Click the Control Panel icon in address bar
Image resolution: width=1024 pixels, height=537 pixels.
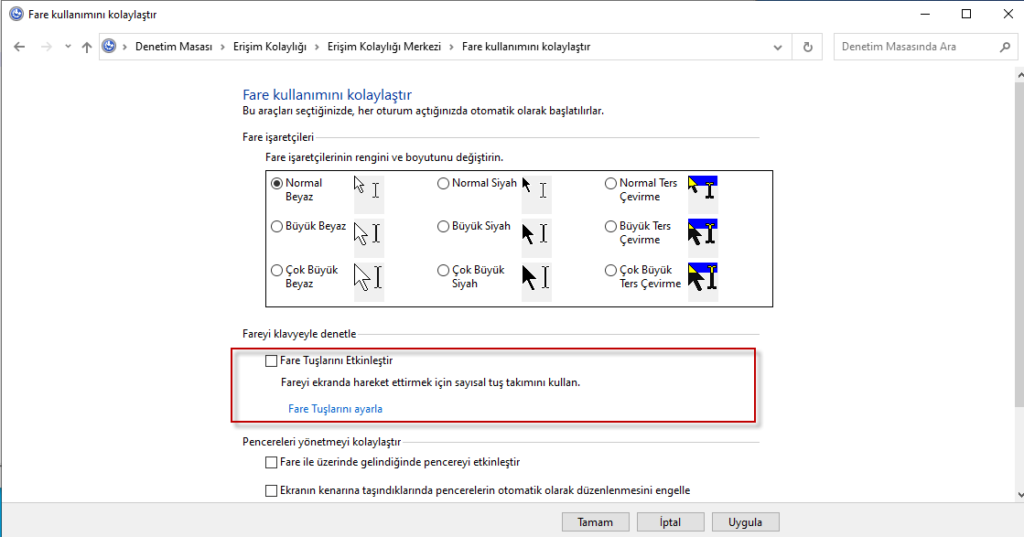pos(110,47)
